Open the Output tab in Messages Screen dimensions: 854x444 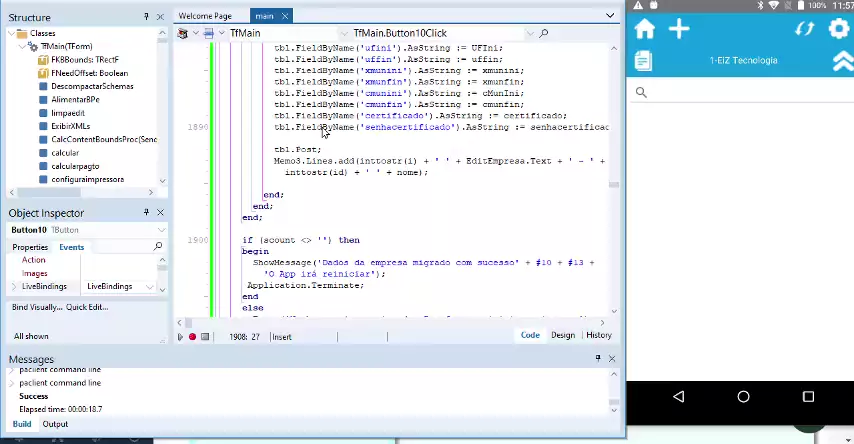point(55,424)
